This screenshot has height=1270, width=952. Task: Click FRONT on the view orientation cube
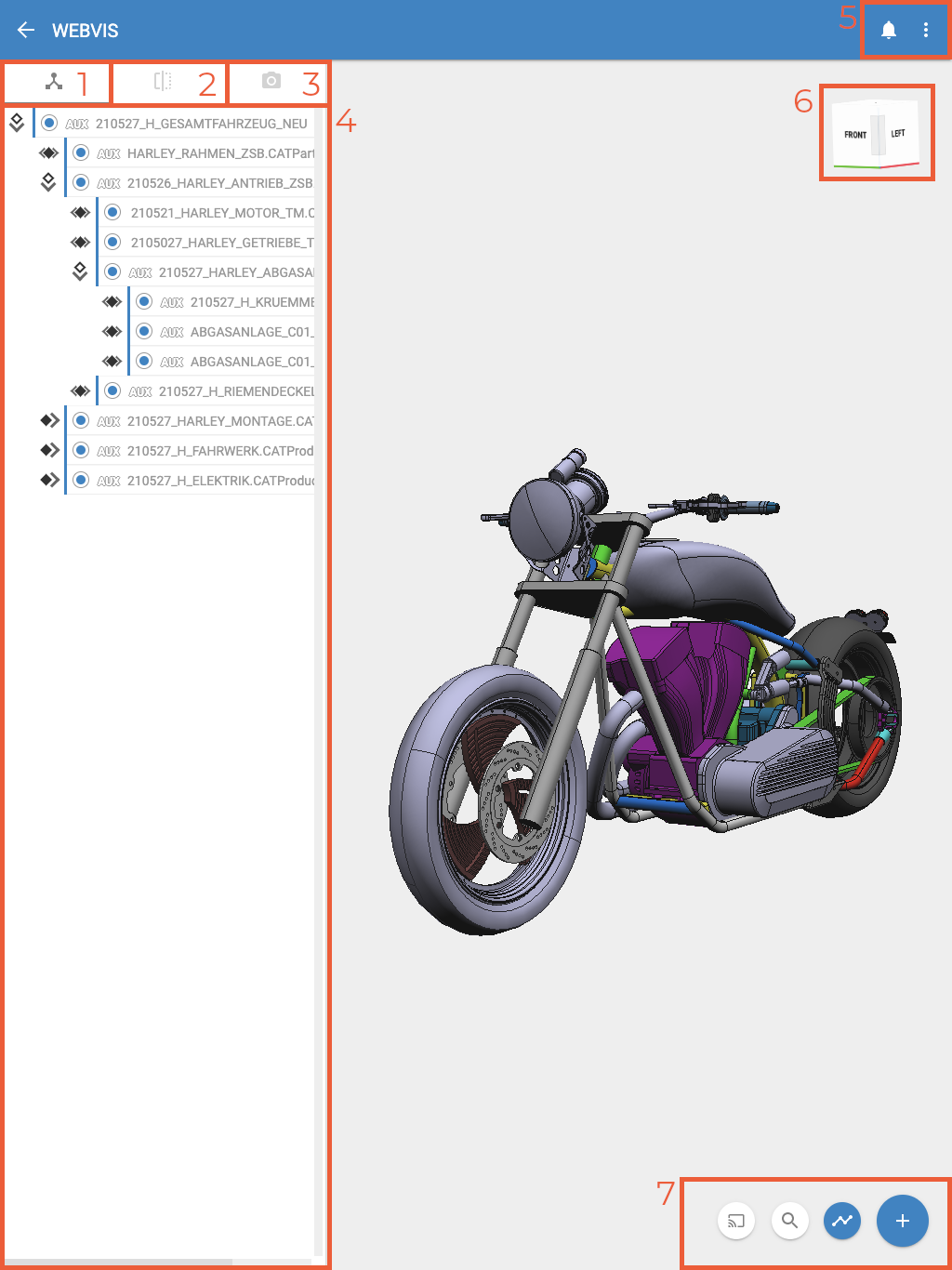click(854, 134)
